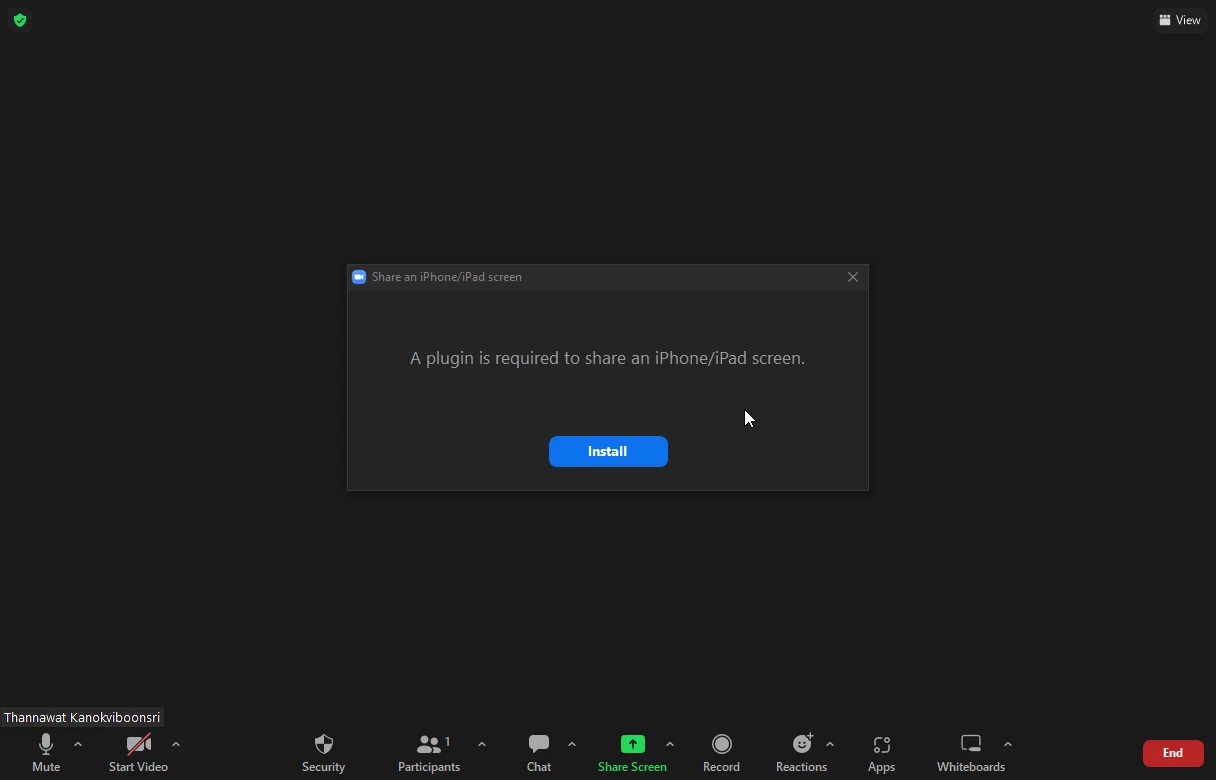
Task: Start recording with the Record button
Action: point(721,753)
